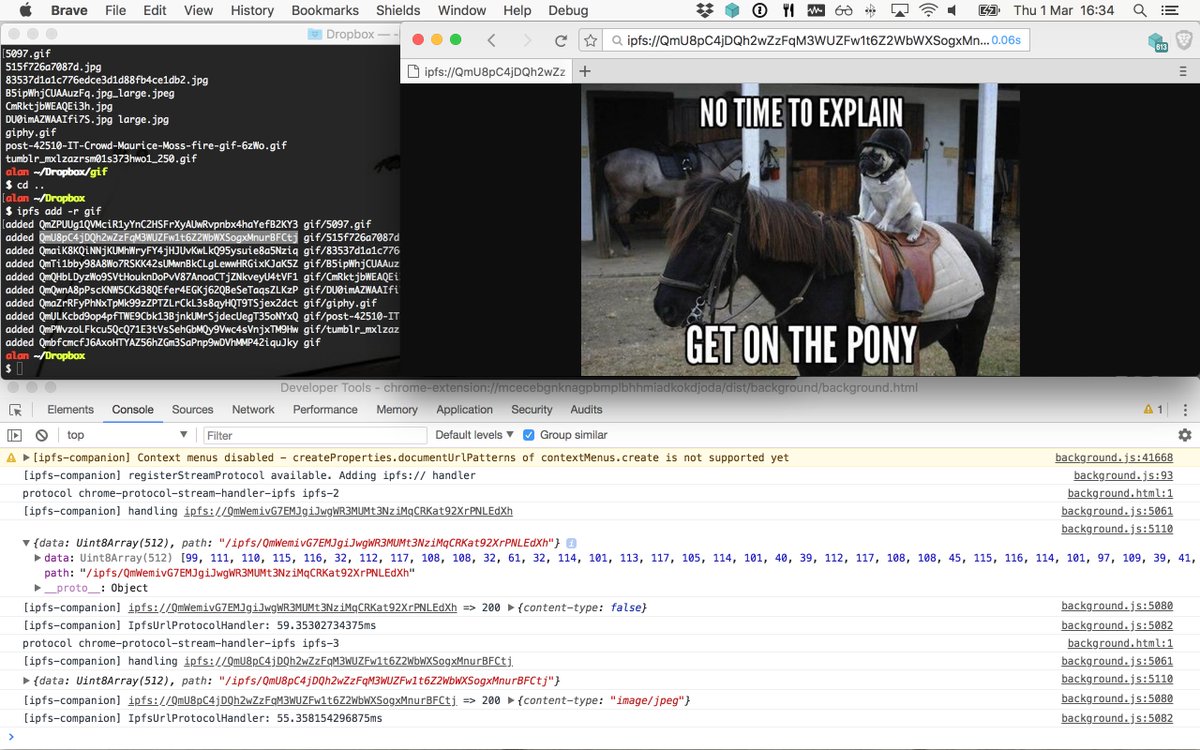Open the console settings gear
Screen dimensions: 1200x750
(1185, 435)
